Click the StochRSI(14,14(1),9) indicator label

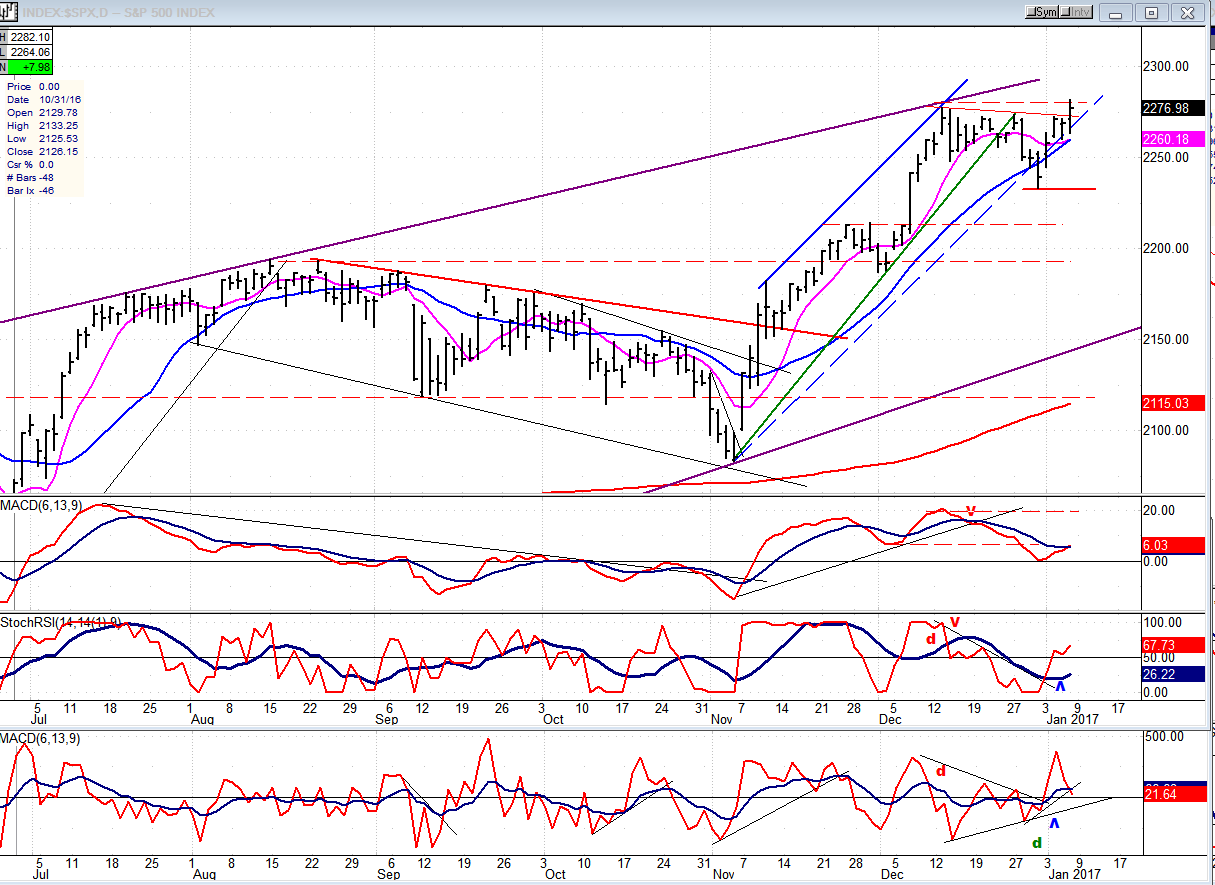click(x=61, y=622)
